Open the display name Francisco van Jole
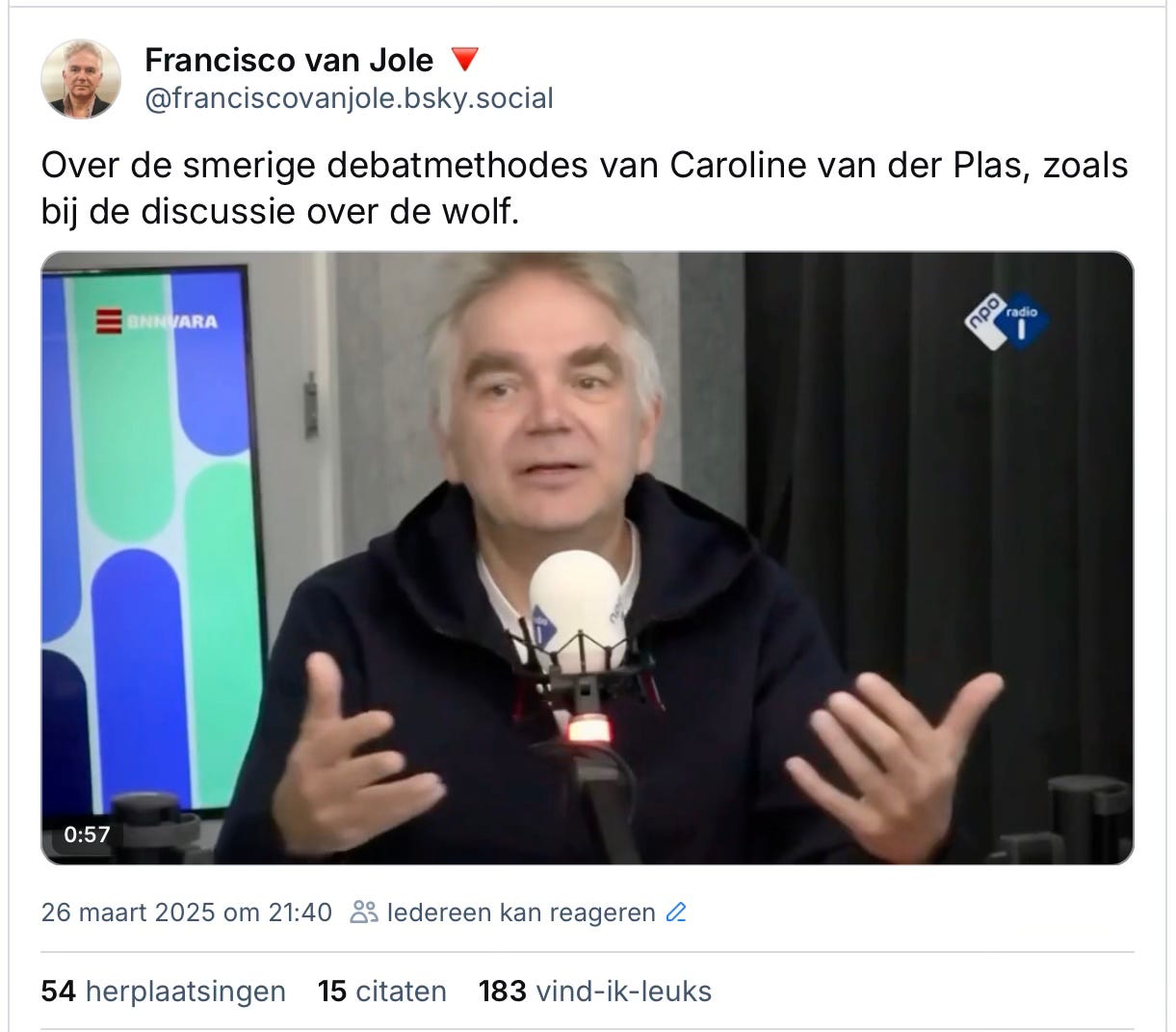The width and height of the screenshot is (1176, 1032). pyautogui.click(x=289, y=60)
